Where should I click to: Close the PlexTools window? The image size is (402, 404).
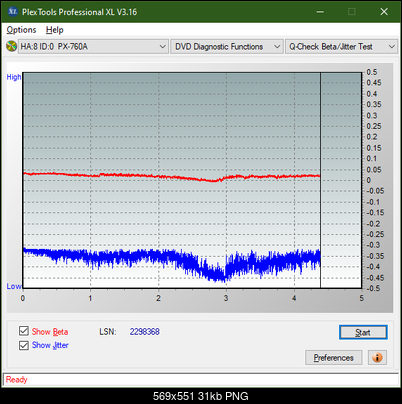tap(384, 12)
